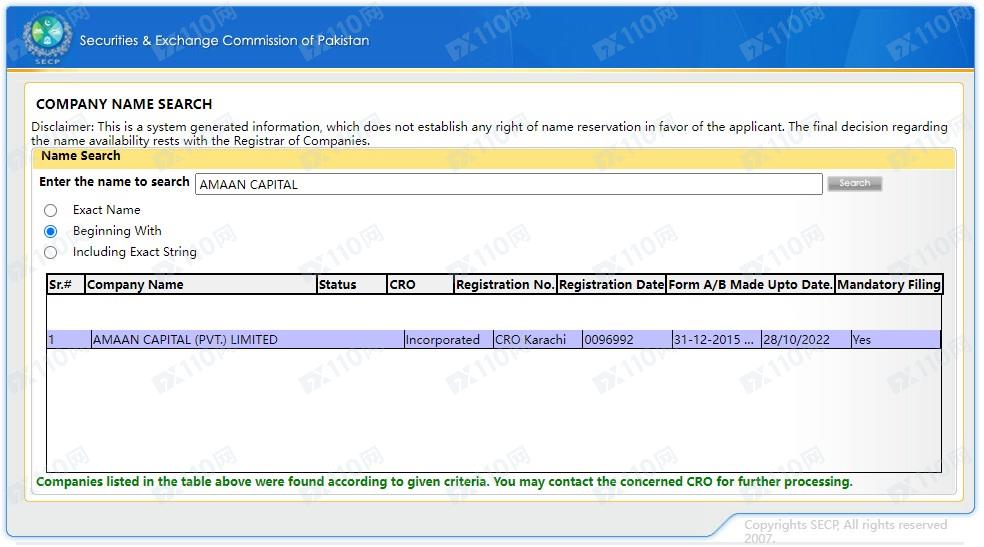Click registration number 0096992
The width and height of the screenshot is (984, 547).
pos(609,340)
